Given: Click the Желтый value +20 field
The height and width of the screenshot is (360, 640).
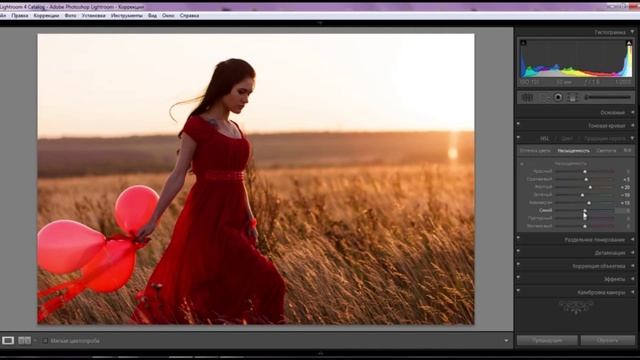Looking at the screenshot, I should [625, 187].
